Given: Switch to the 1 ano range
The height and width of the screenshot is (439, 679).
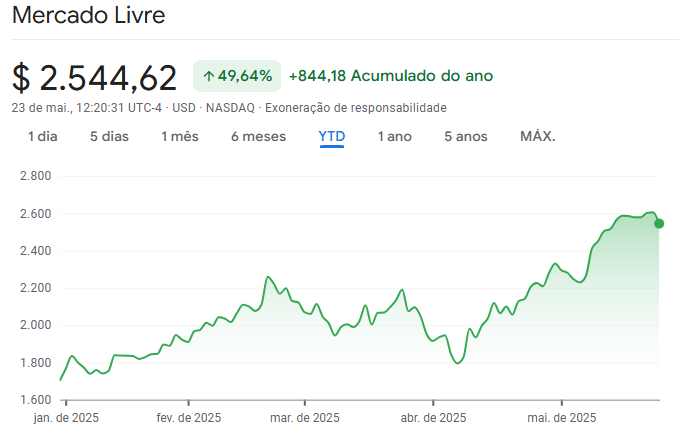Looking at the screenshot, I should [394, 136].
